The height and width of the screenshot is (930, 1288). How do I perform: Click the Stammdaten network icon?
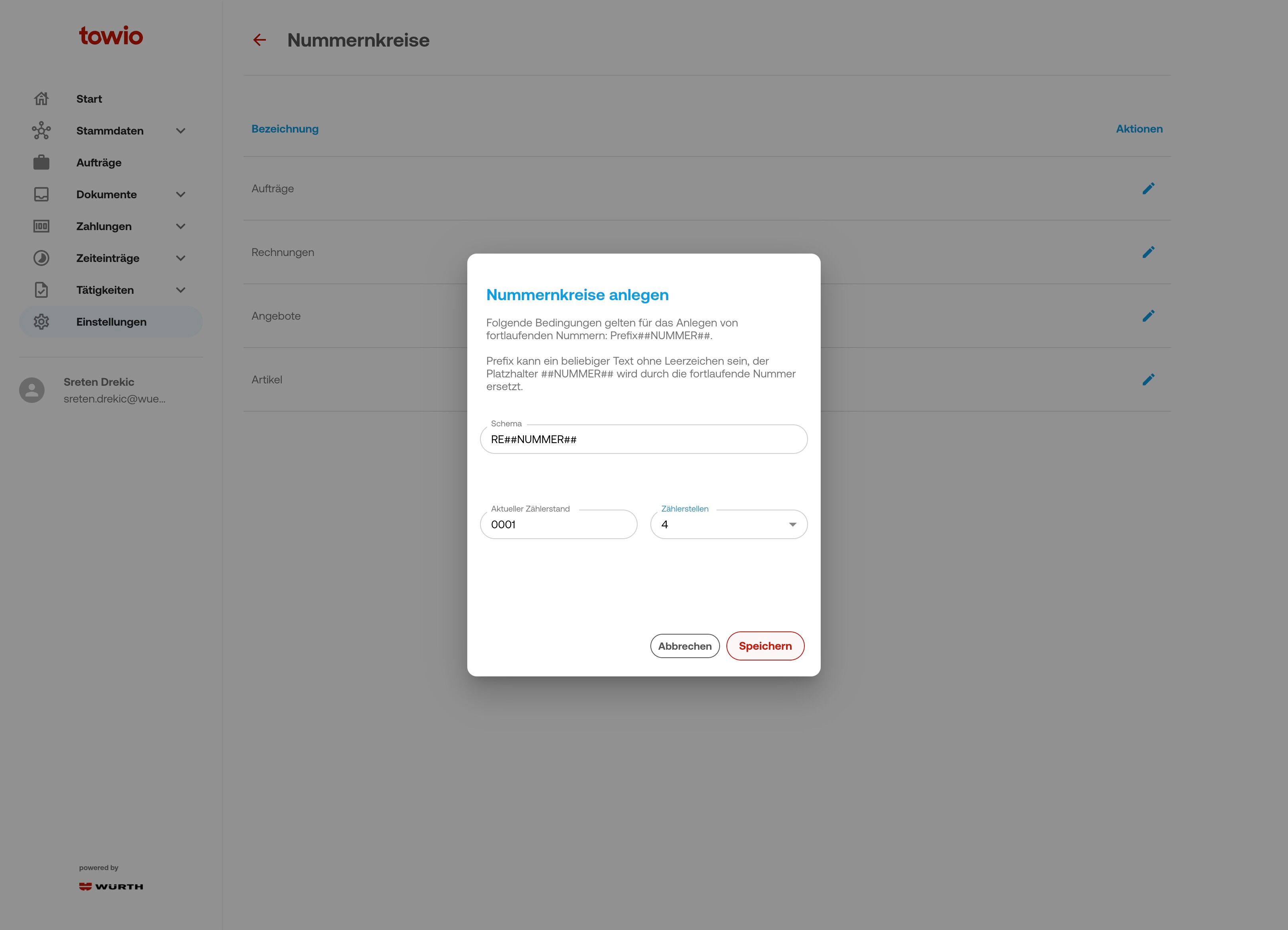coord(41,131)
